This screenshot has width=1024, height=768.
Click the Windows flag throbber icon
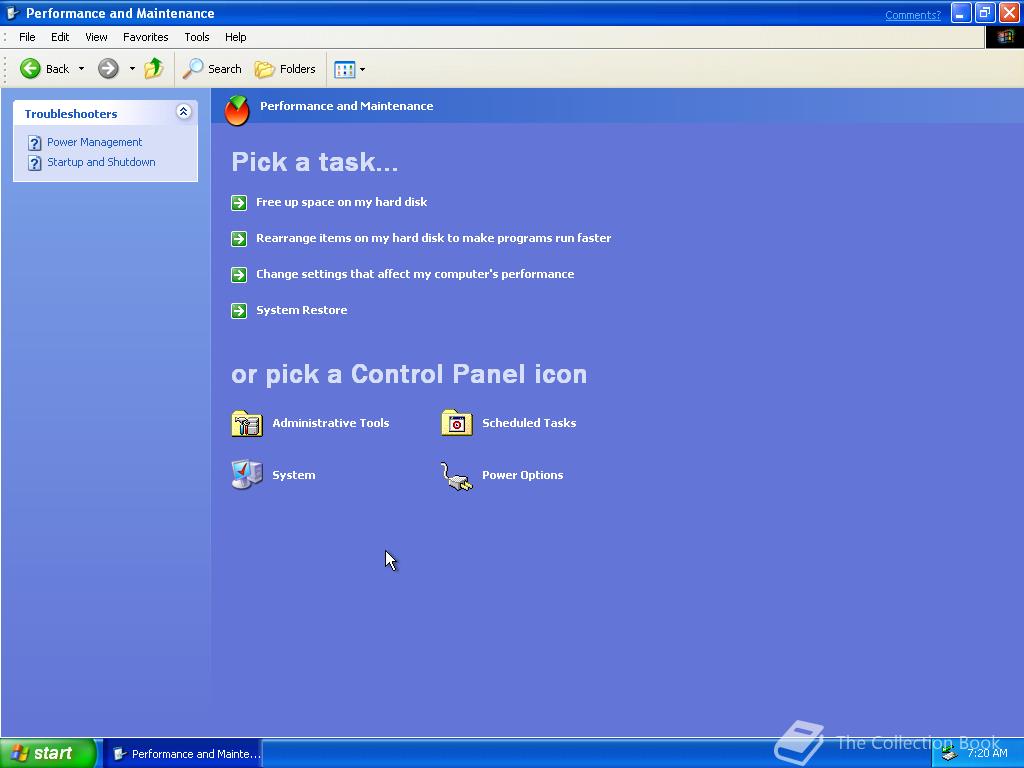[1004, 37]
